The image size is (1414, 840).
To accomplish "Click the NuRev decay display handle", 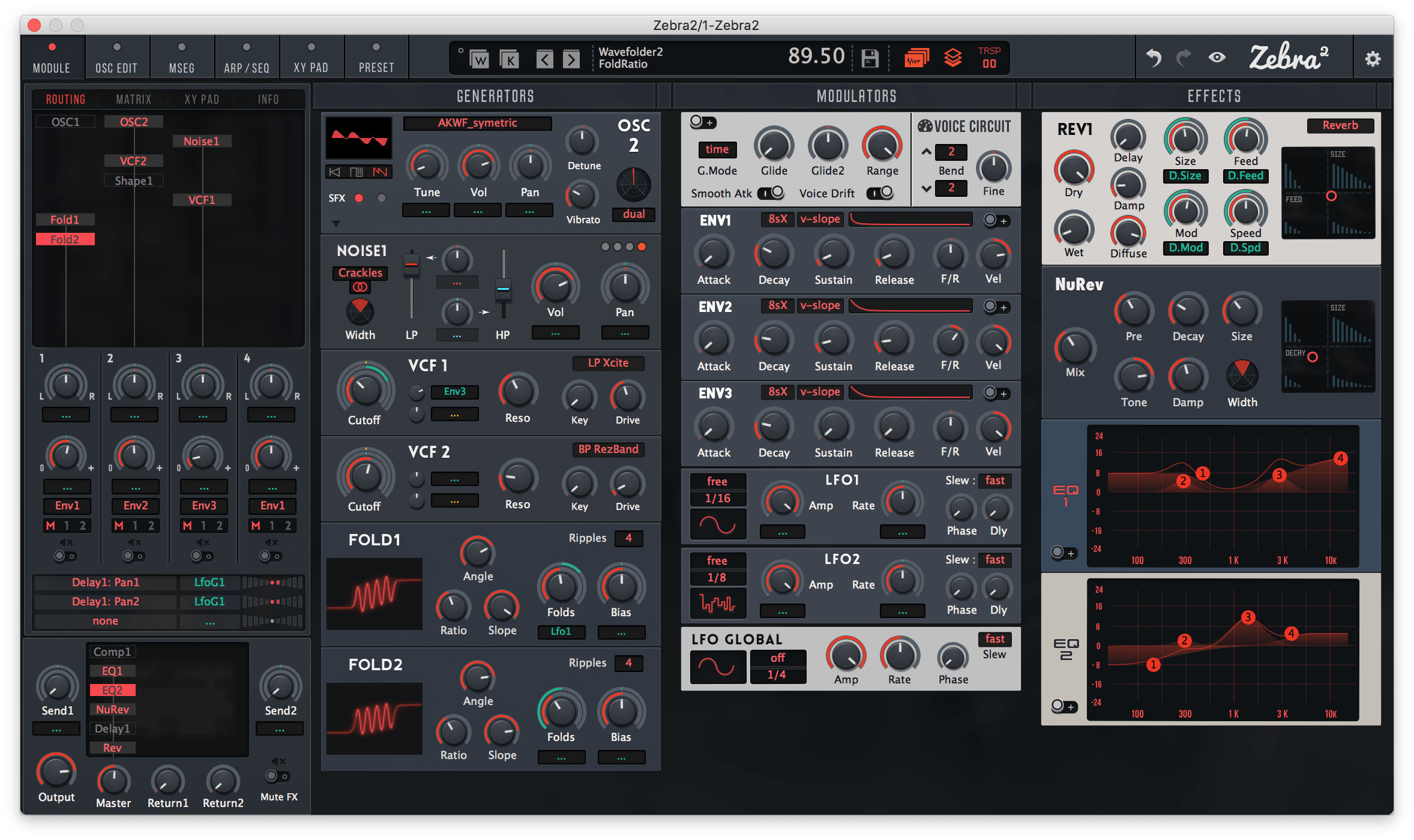I will [1313, 357].
